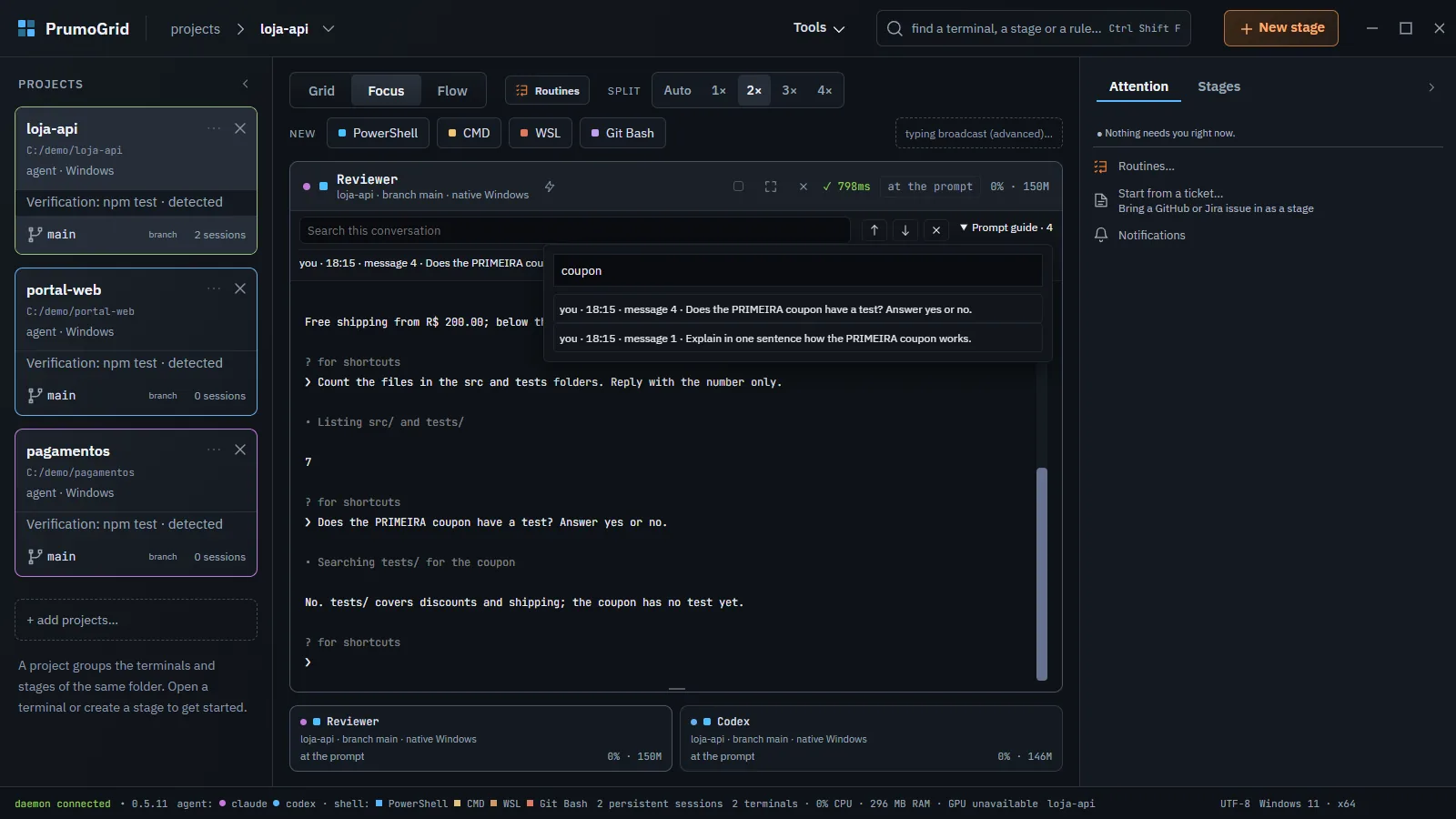
Task: Clear the conversation search
Action: coord(936,230)
